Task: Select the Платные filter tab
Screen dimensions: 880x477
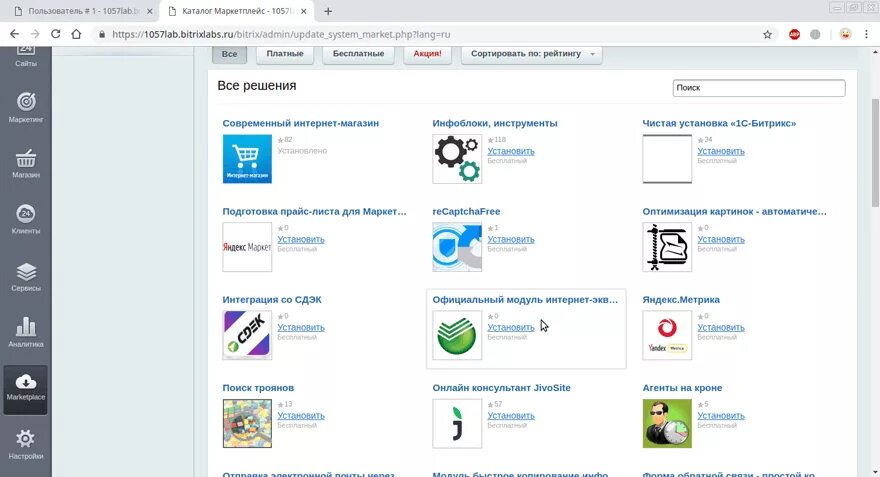Action: [285, 54]
